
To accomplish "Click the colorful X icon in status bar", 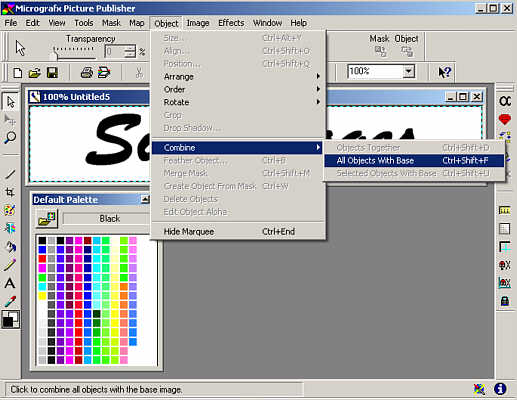I will coord(479,389).
